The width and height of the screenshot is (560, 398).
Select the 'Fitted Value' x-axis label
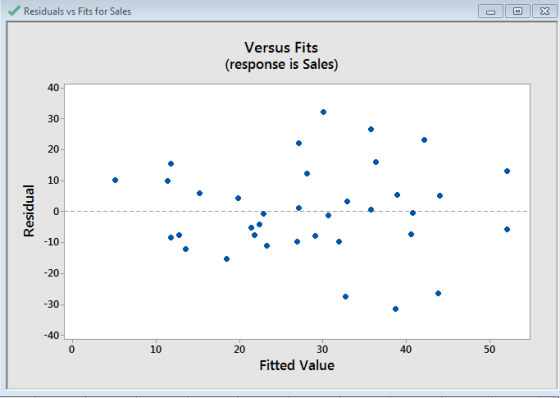(x=297, y=365)
